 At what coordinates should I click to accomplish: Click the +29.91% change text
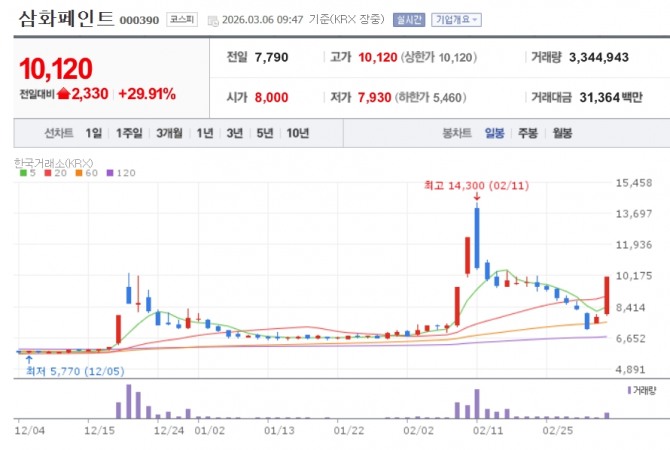coord(147,94)
